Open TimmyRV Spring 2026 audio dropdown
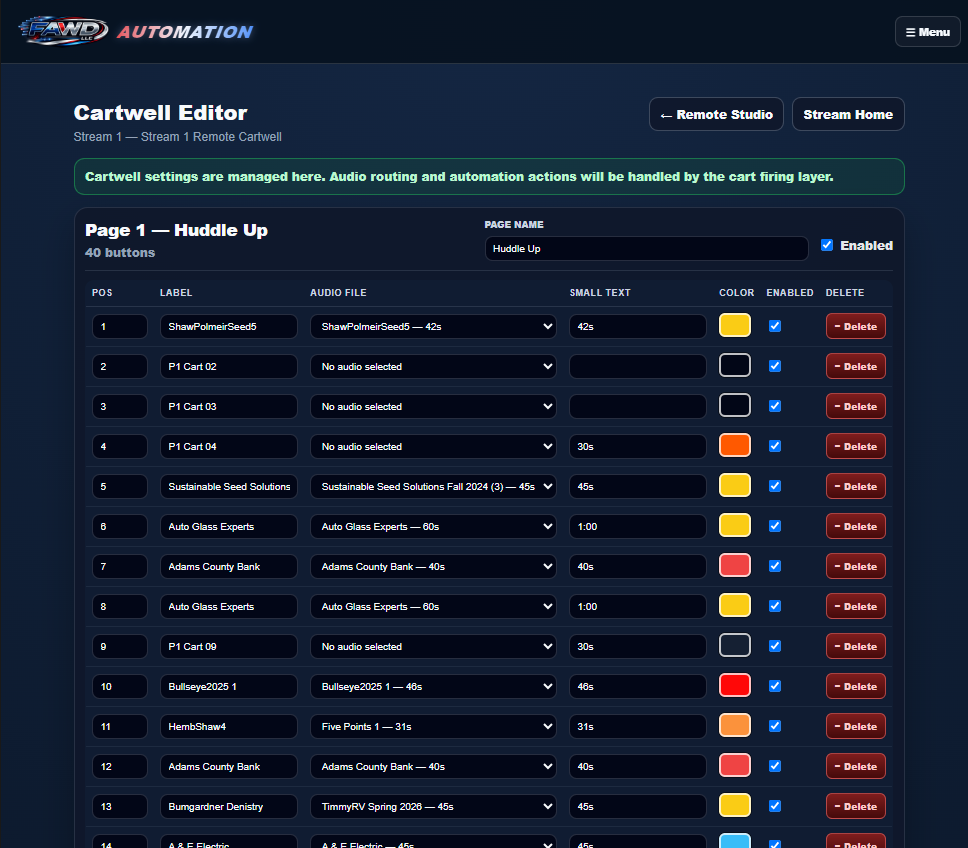 pos(433,807)
